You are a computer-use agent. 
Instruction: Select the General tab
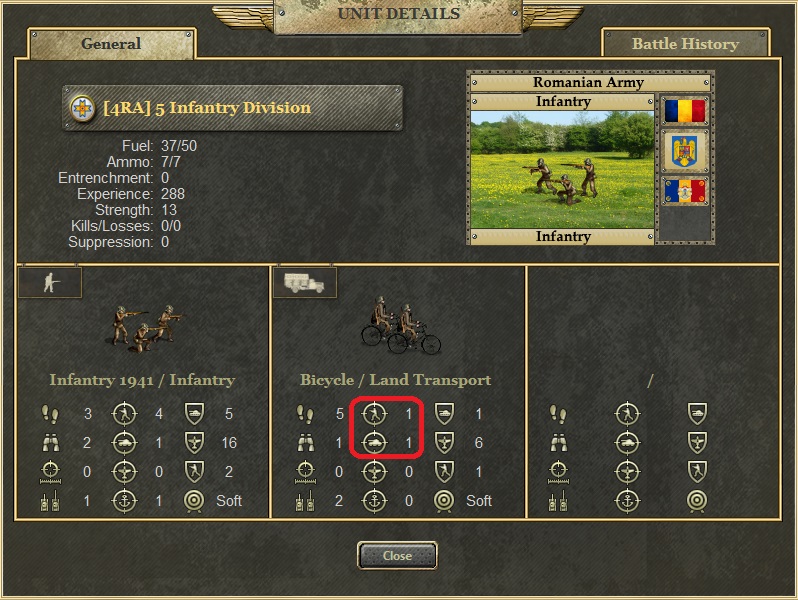pyautogui.click(x=111, y=44)
